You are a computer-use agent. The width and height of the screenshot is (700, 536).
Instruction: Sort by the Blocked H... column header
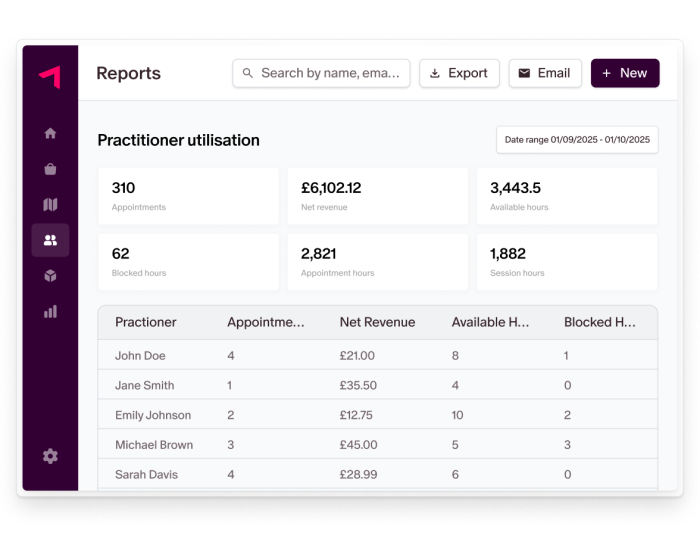coord(600,322)
